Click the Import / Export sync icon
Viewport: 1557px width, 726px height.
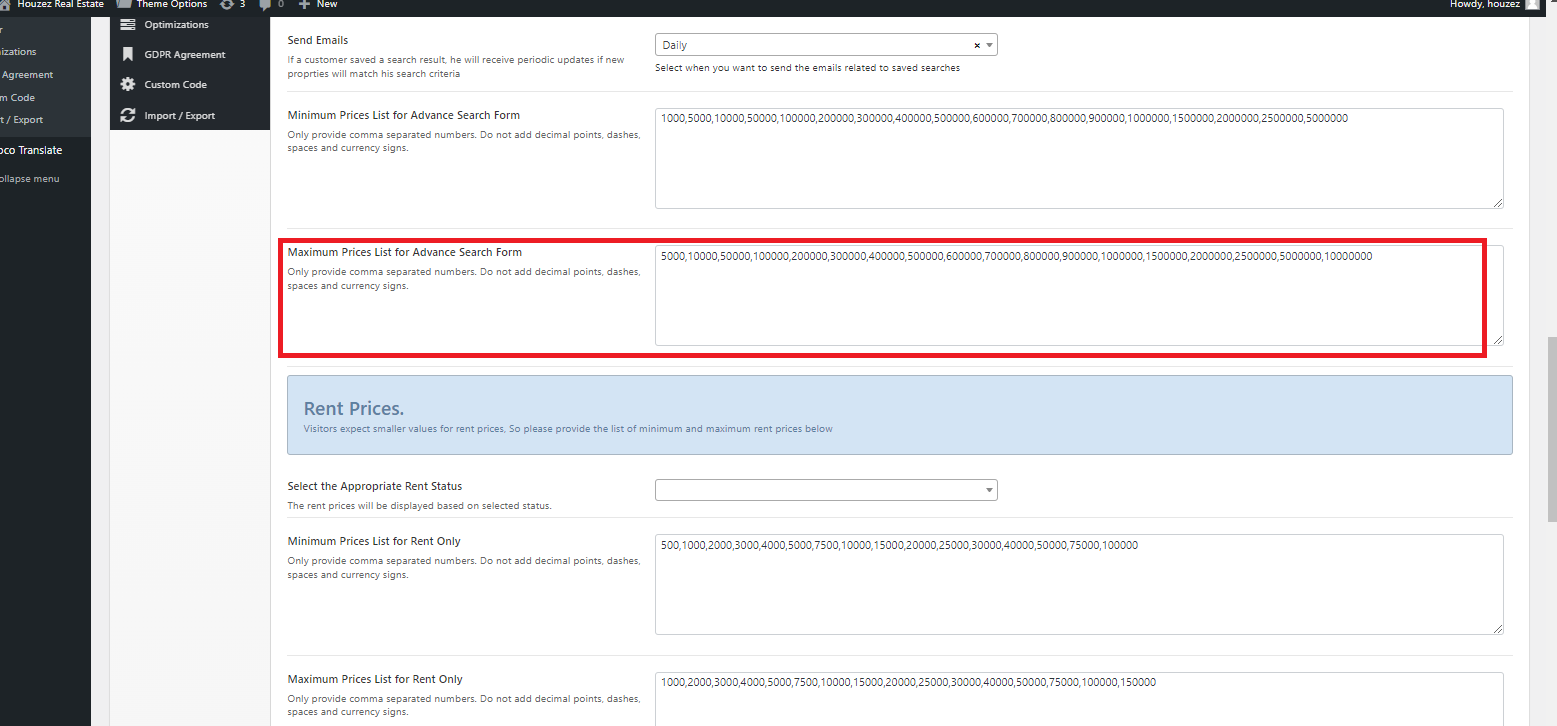[127, 115]
